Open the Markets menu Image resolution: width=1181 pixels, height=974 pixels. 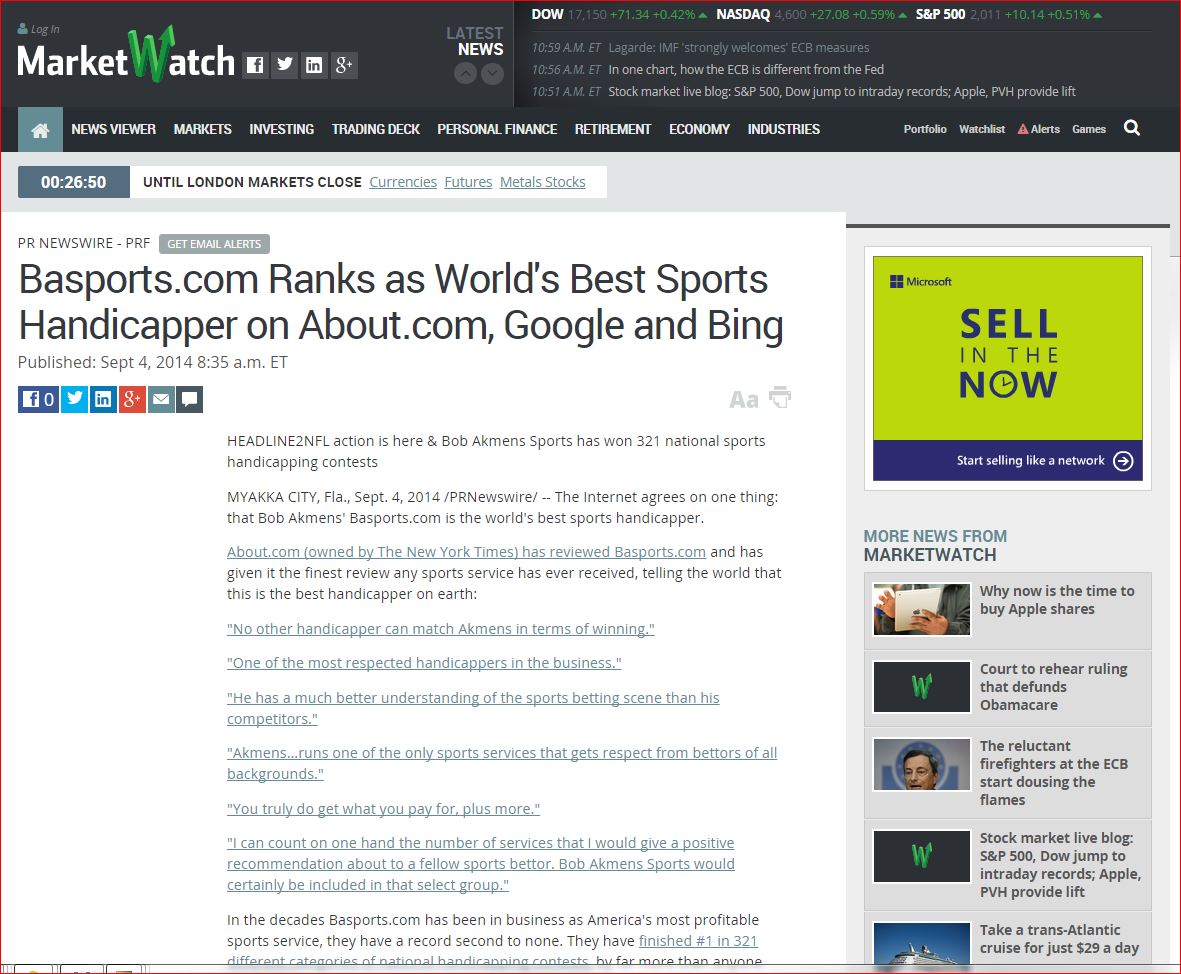pos(203,130)
